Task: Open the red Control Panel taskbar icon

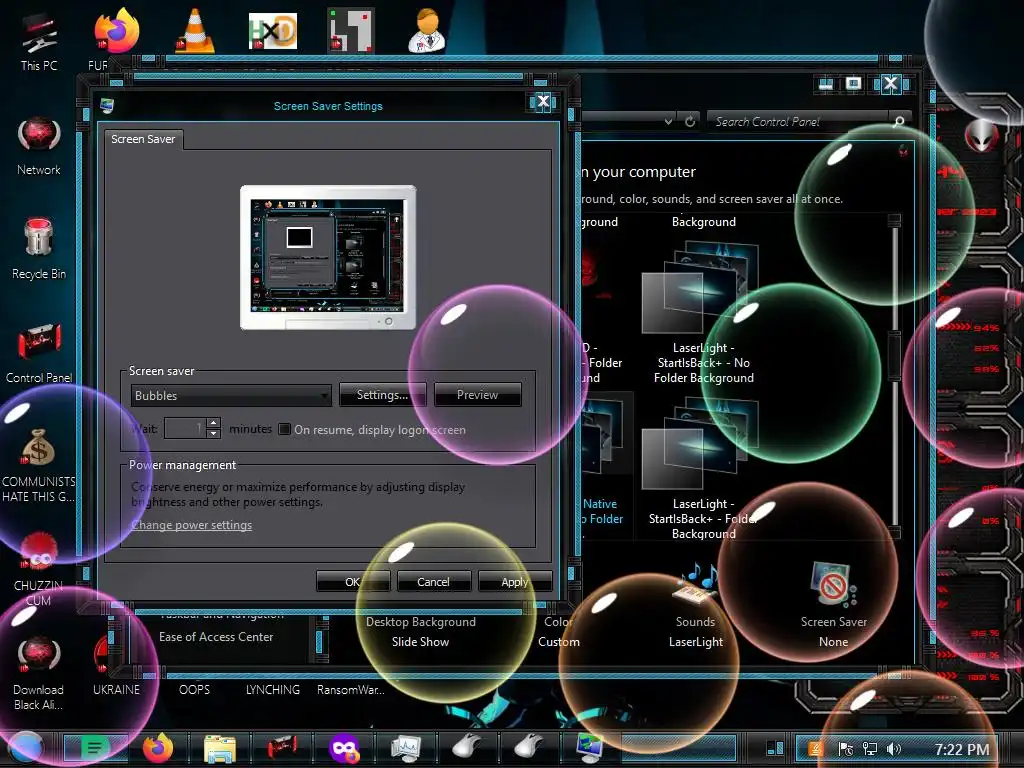Action: point(282,748)
